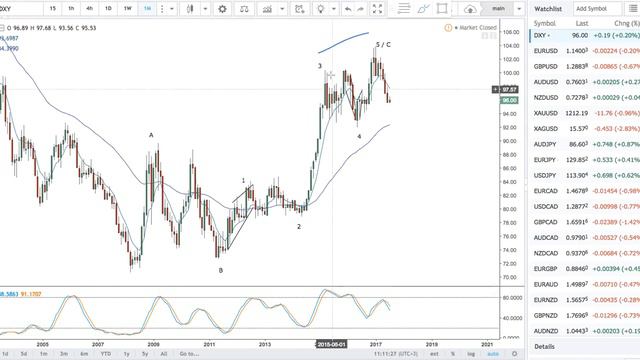Set chart range to 3m
Screen dimensions: 640x360
(x=64, y=354)
